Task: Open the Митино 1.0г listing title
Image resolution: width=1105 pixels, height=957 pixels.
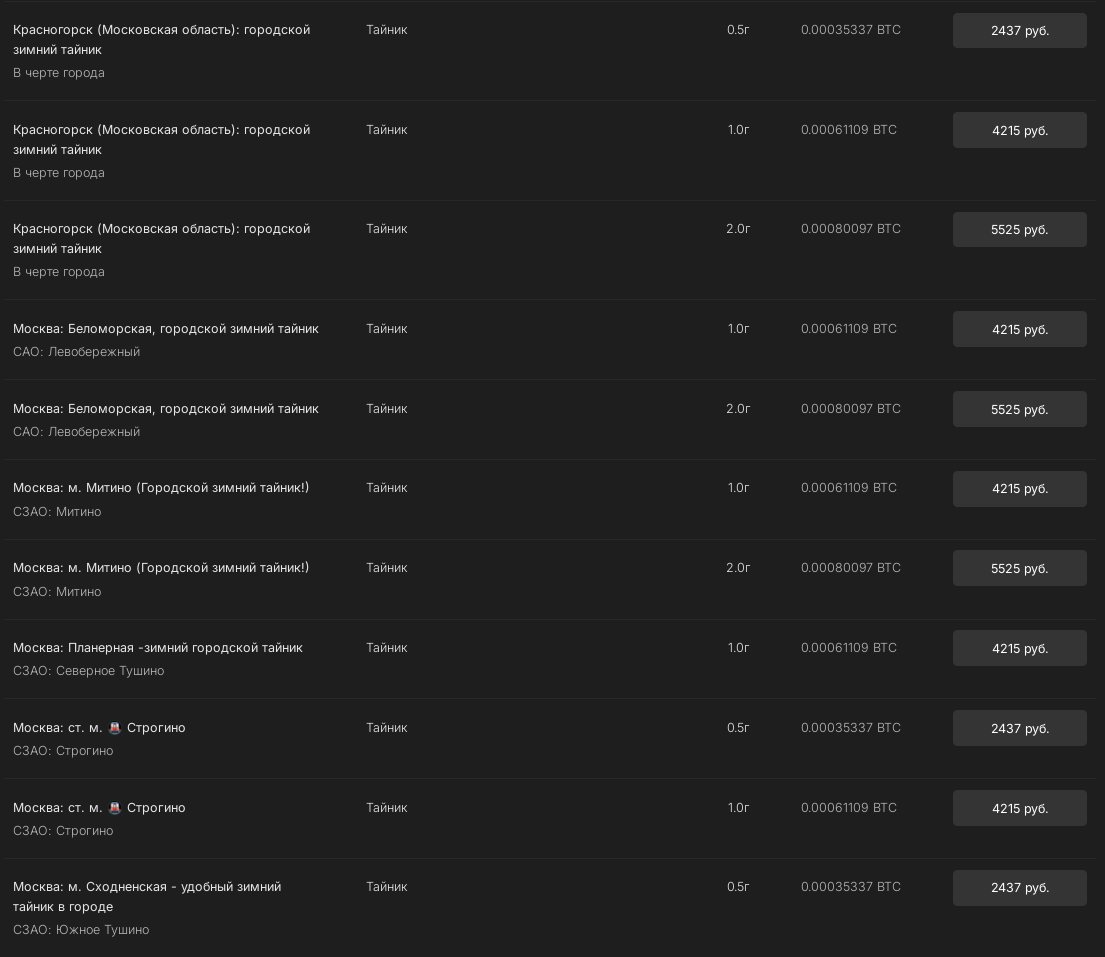Action: click(x=161, y=488)
